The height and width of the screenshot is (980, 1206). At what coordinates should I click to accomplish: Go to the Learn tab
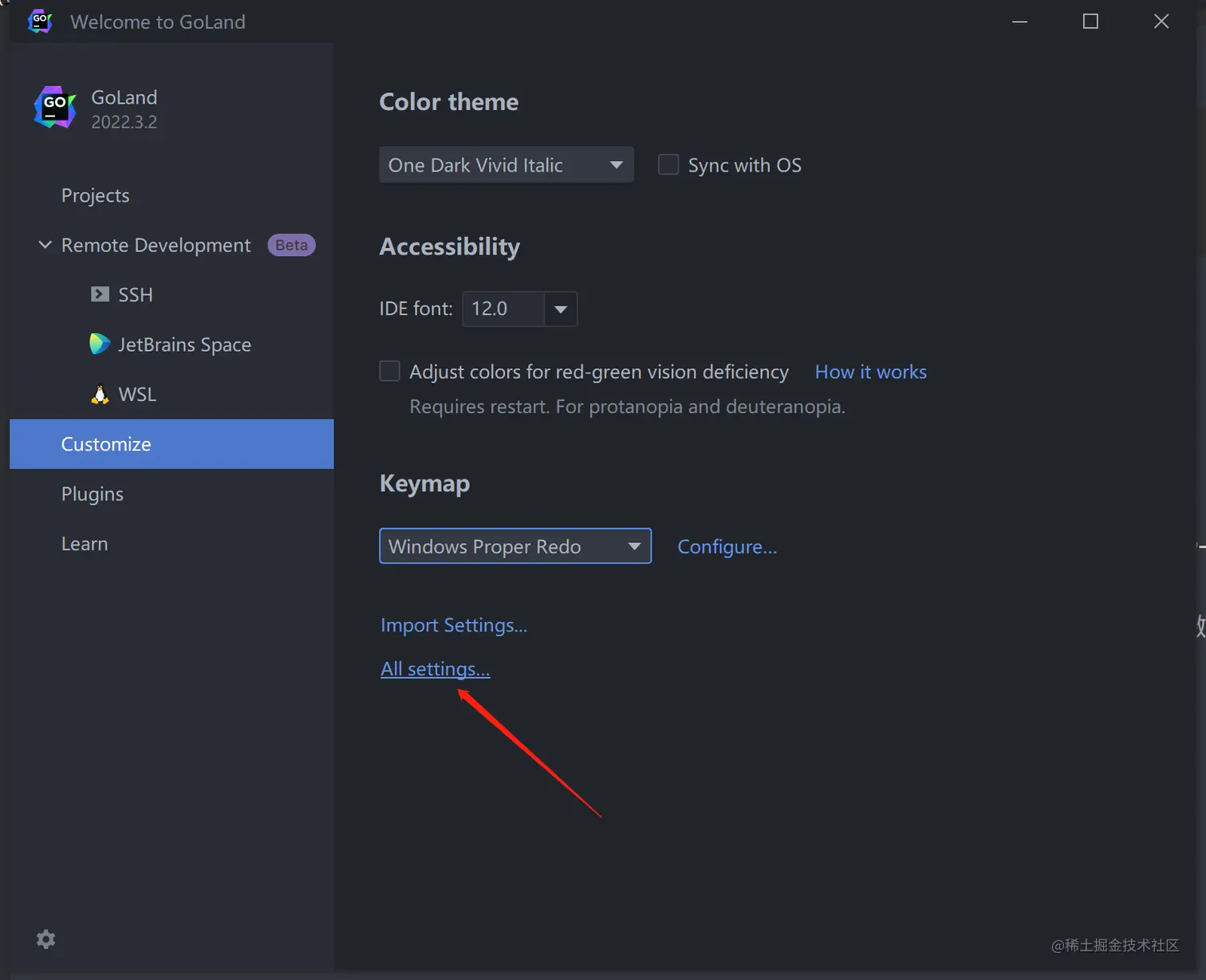coord(85,544)
